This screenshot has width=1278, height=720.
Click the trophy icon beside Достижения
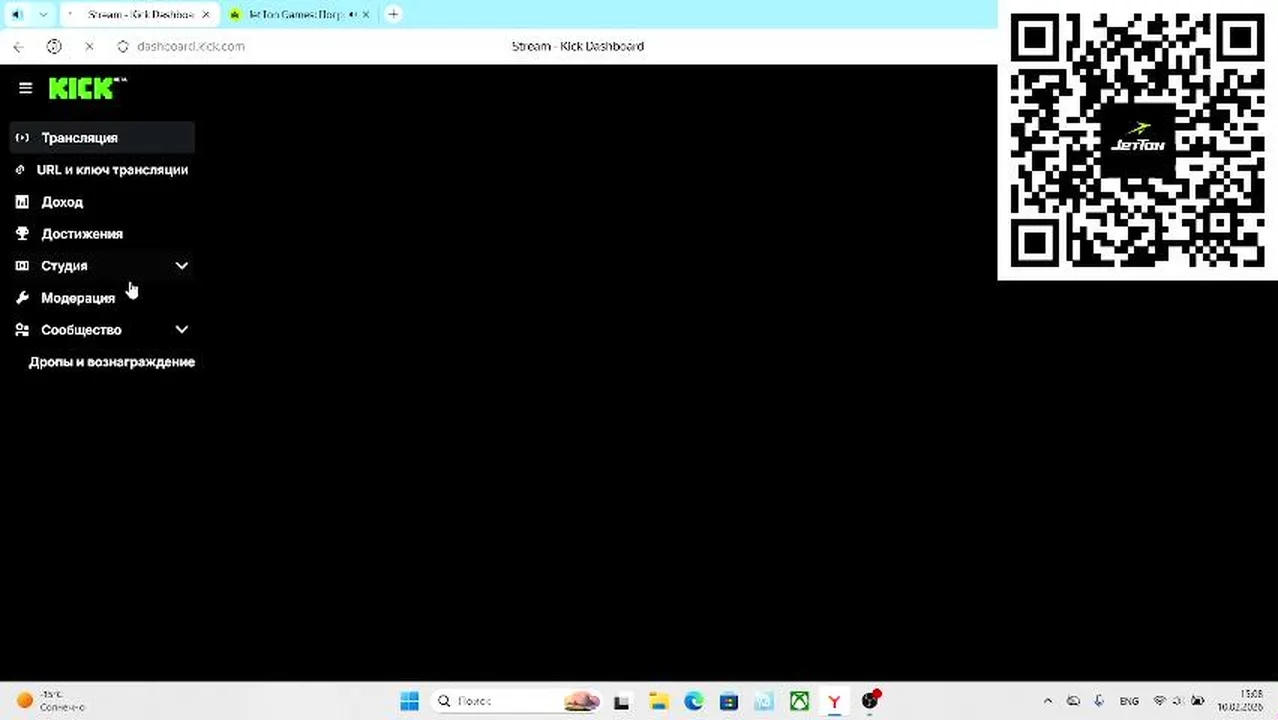[x=22, y=234]
